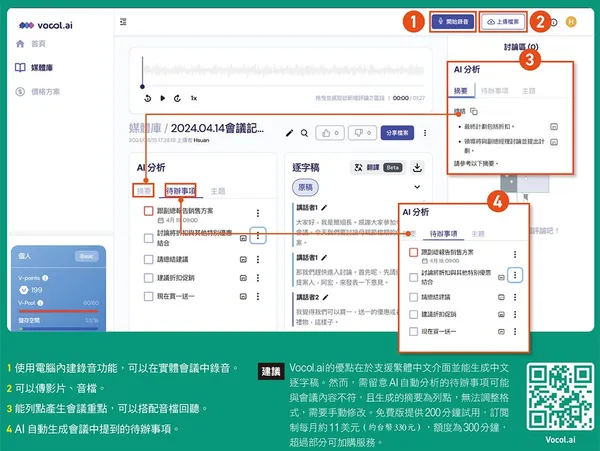600x451 pixels.
Task: Click the 媒體庫 breadcrumb link
Action: click(x=145, y=128)
